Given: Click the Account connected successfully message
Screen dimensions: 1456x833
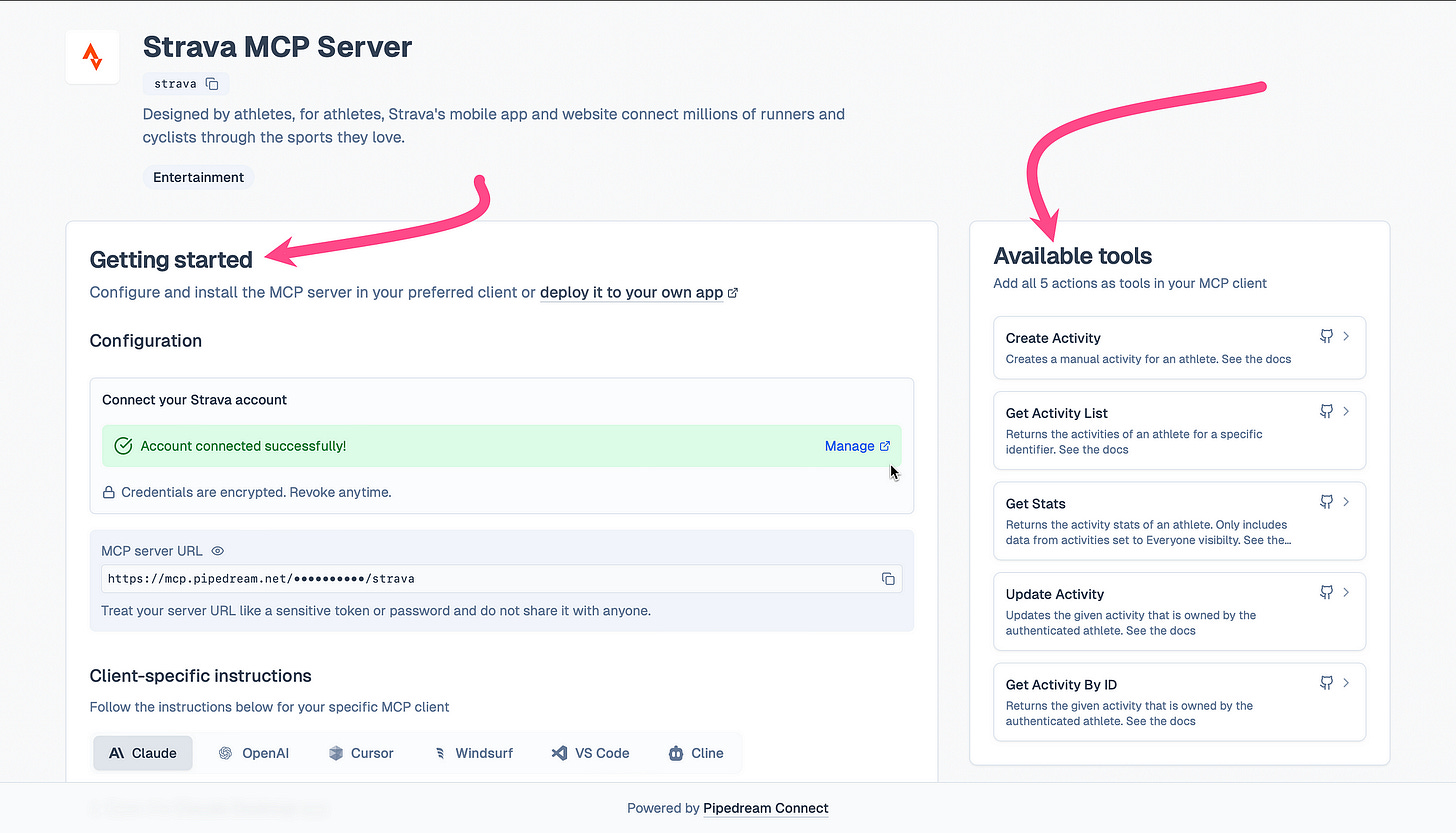Looking at the screenshot, I should coord(244,446).
